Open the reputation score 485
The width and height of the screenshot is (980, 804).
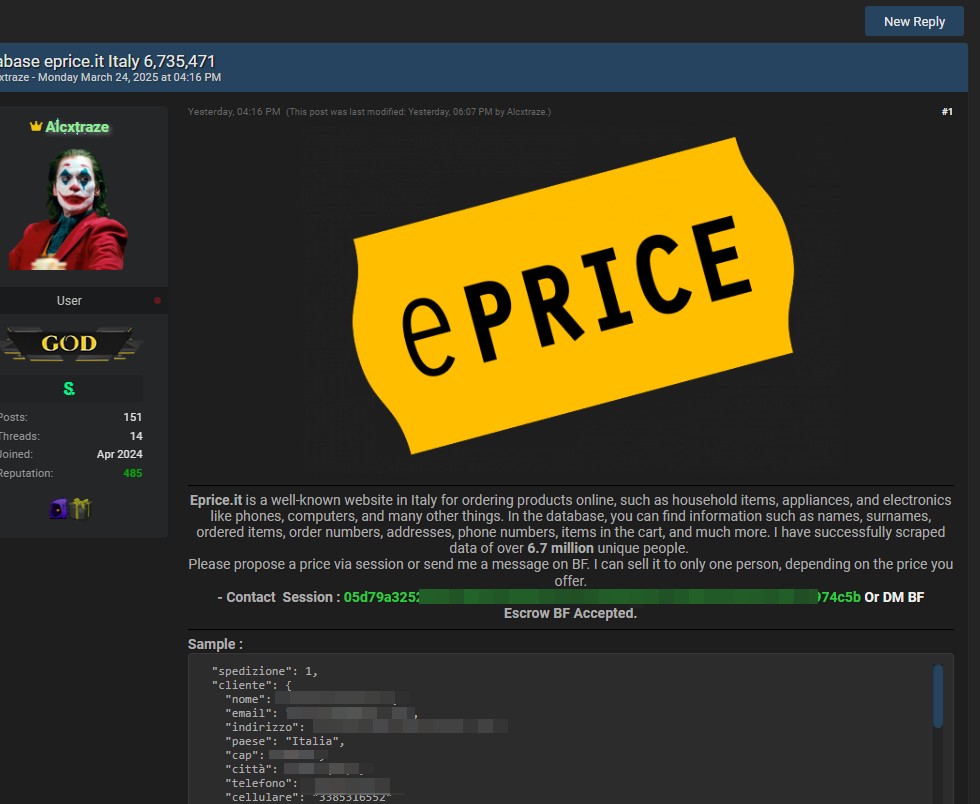point(132,473)
